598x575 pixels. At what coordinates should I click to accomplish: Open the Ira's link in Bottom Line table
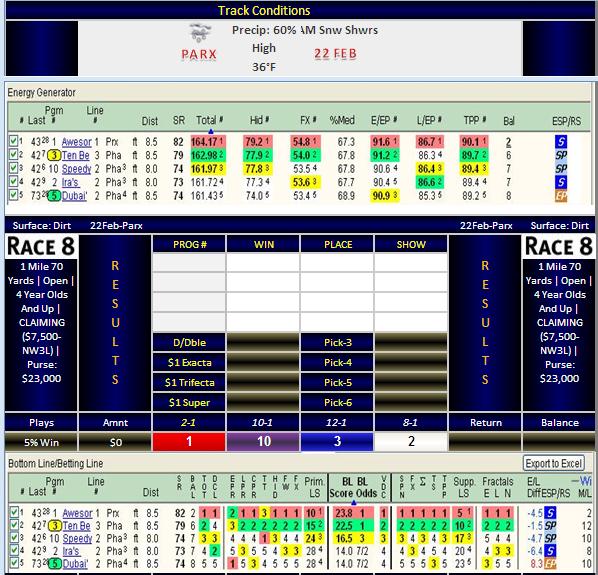[x=71, y=551]
